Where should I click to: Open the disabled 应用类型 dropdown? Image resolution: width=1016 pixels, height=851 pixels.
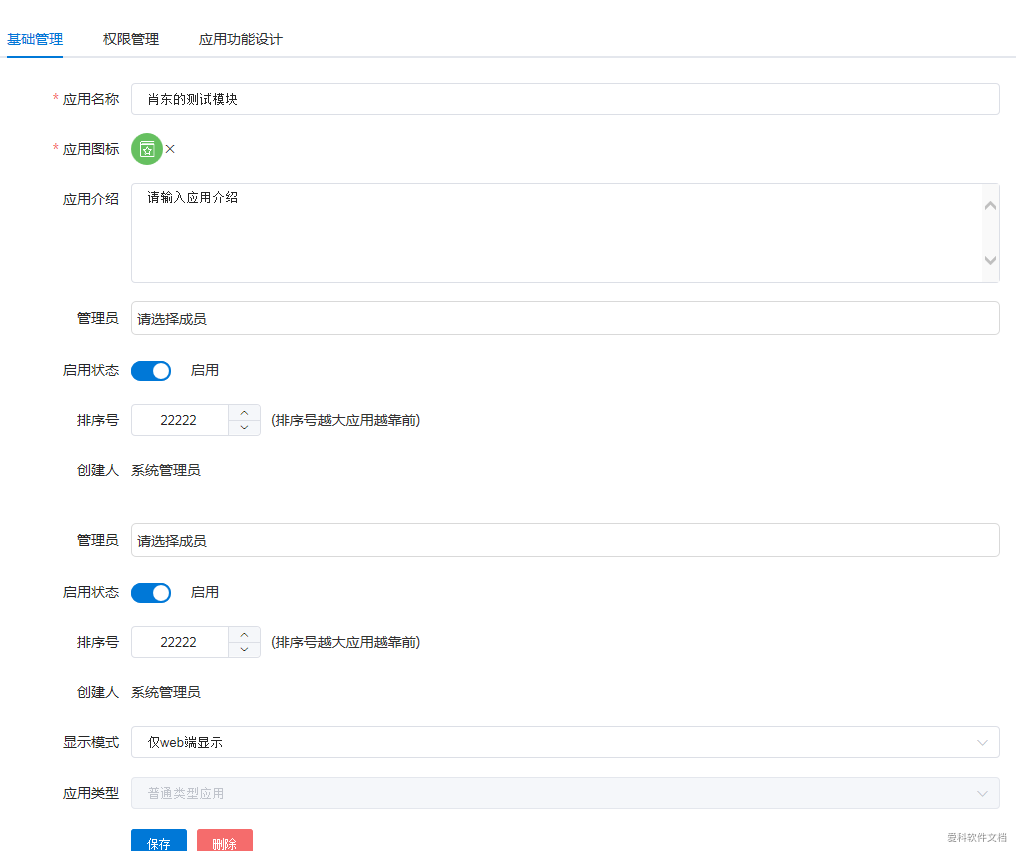565,793
